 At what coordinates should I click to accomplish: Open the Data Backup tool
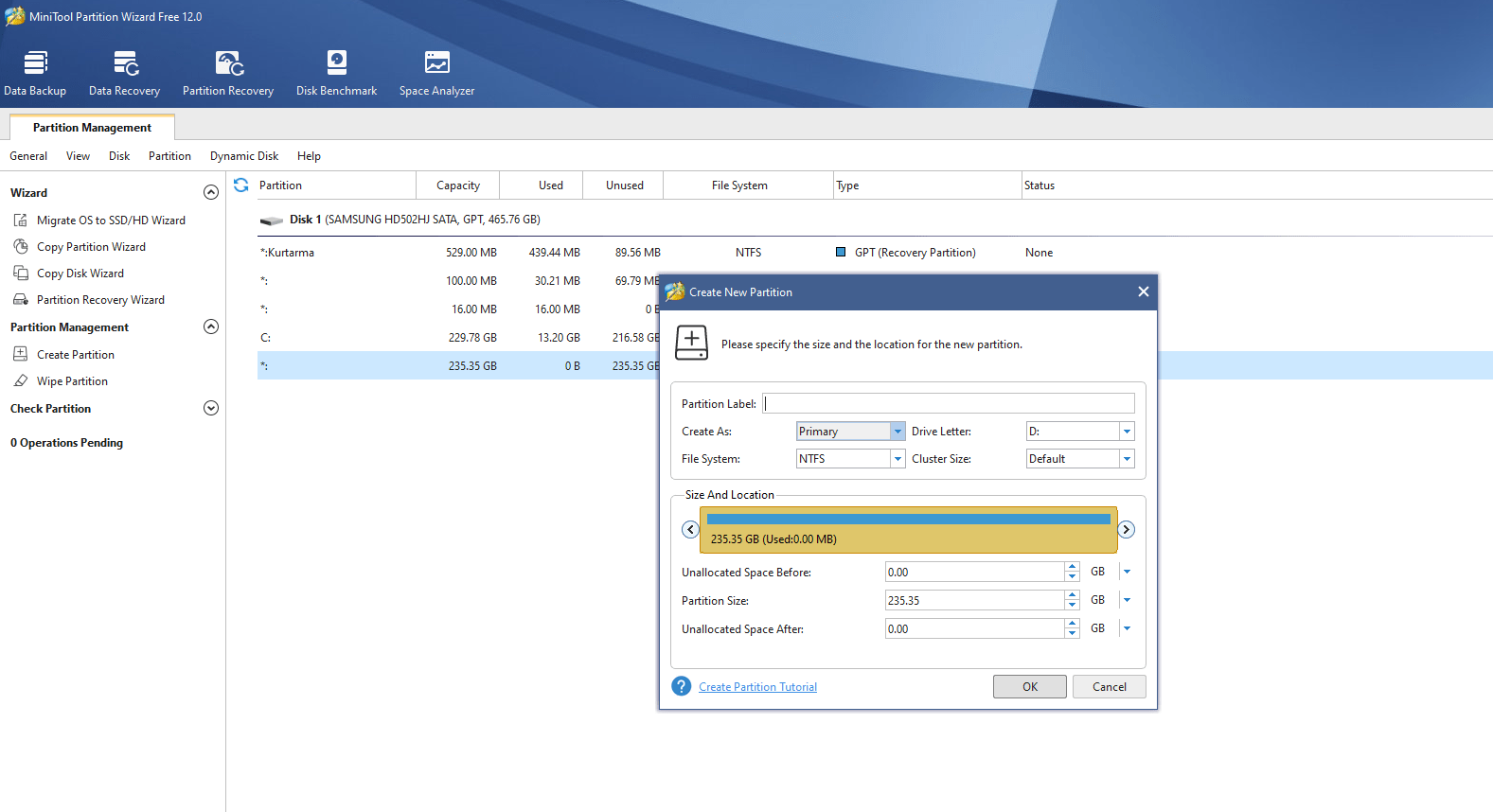coord(35,74)
